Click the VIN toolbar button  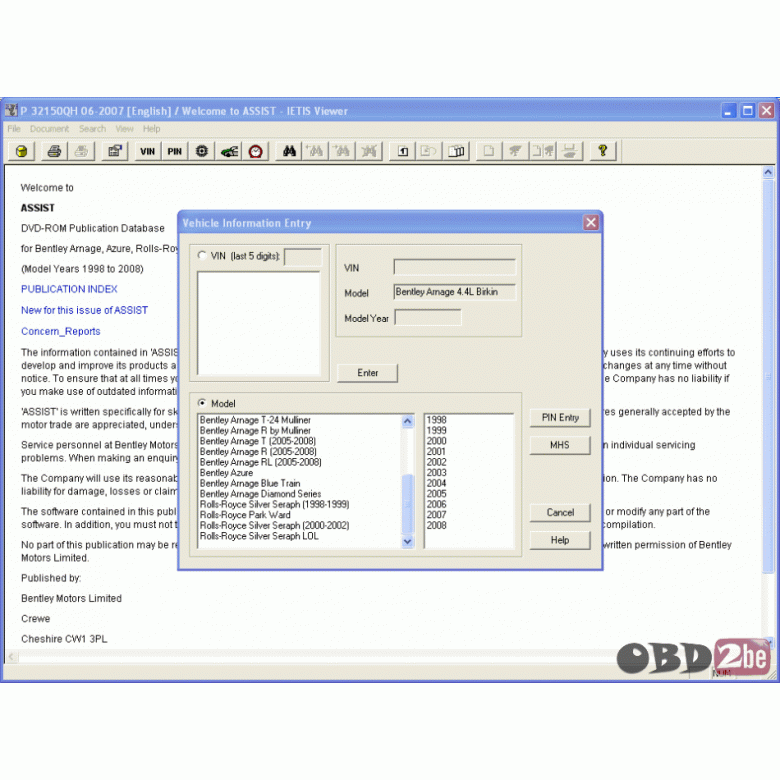click(x=148, y=151)
